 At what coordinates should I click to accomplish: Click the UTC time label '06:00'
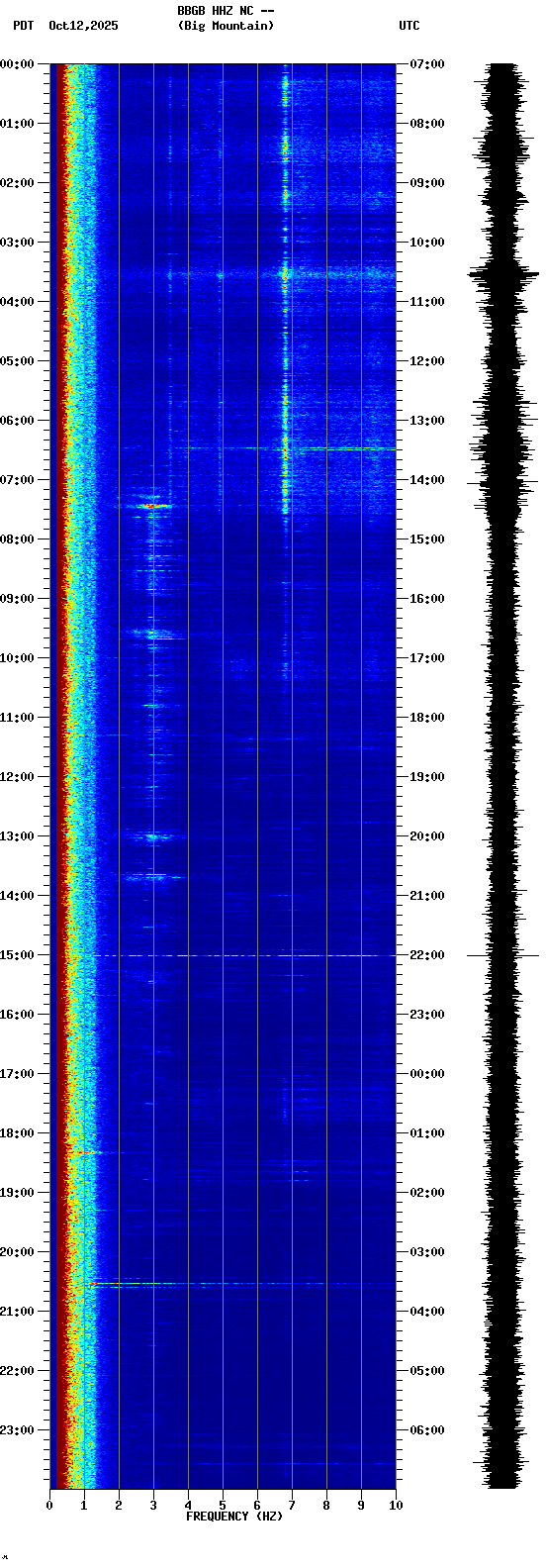point(427,1430)
